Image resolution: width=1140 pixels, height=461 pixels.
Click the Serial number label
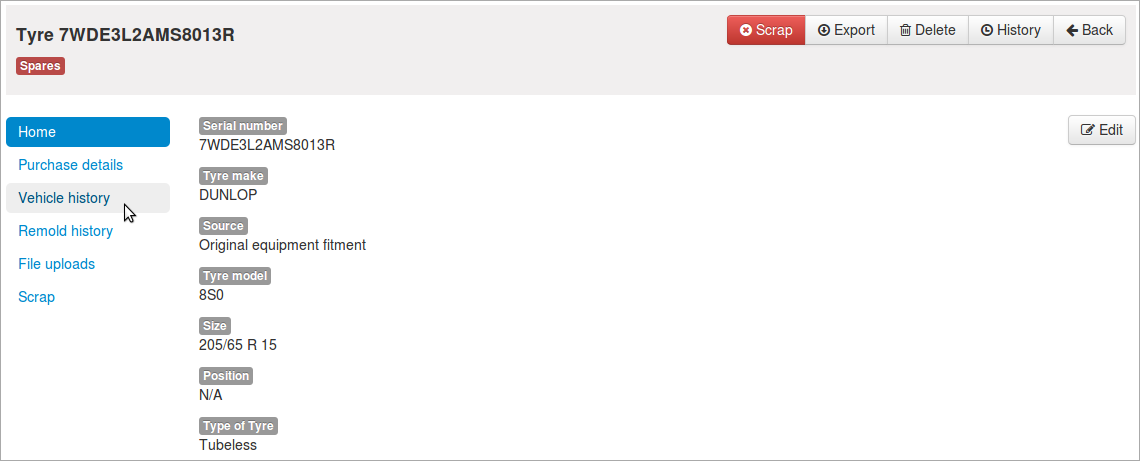(x=243, y=126)
